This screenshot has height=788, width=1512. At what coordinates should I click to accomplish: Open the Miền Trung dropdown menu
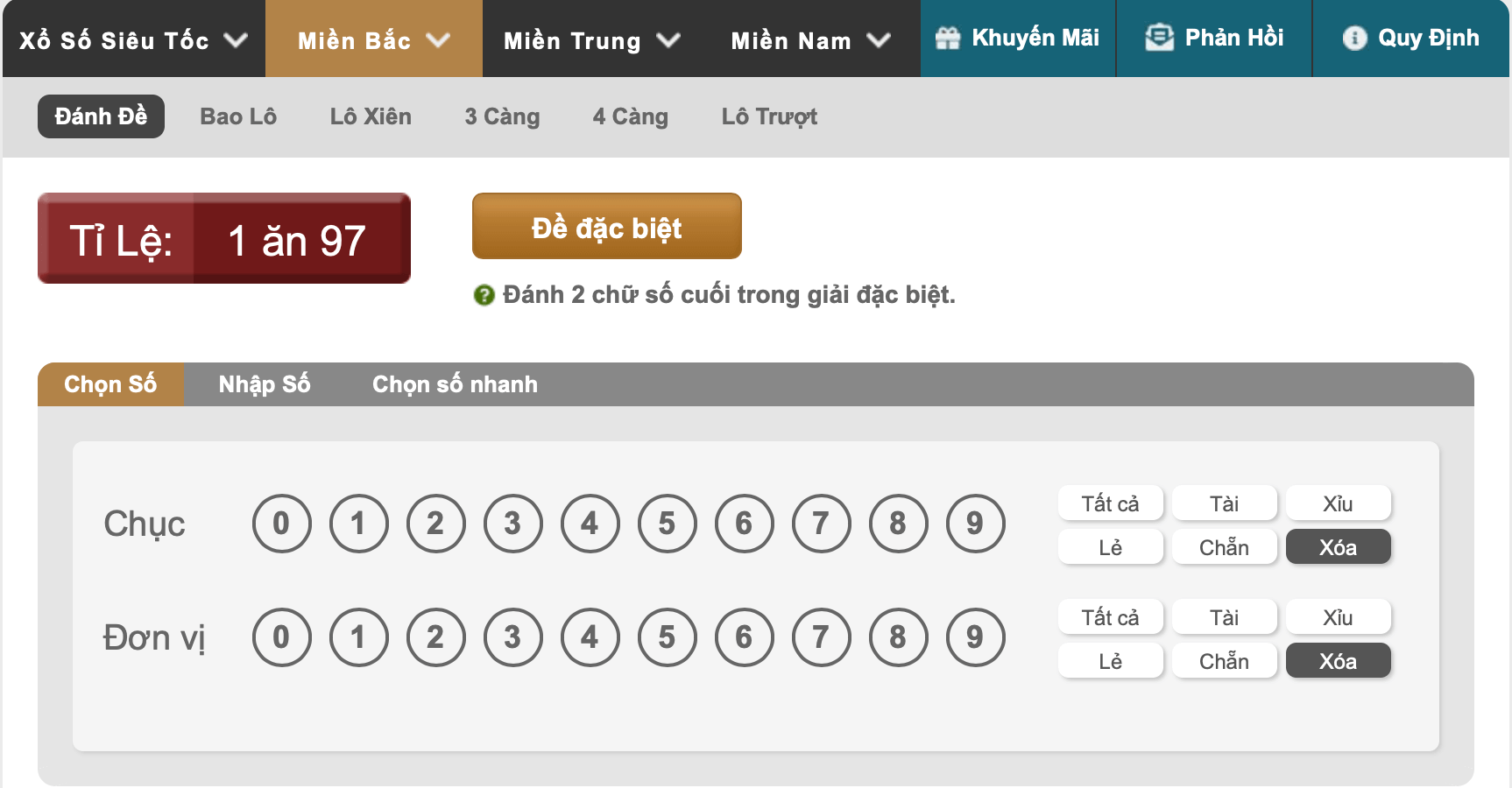point(588,40)
